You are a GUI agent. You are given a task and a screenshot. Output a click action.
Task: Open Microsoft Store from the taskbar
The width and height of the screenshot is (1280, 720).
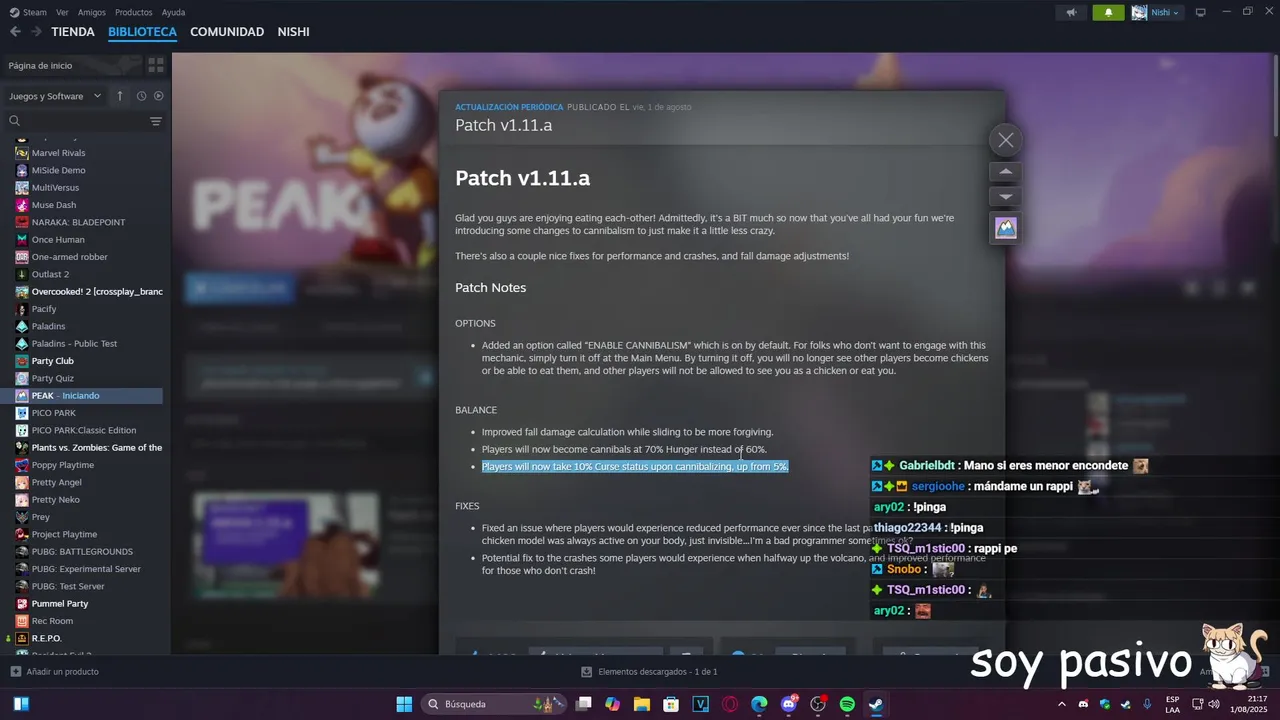click(671, 704)
